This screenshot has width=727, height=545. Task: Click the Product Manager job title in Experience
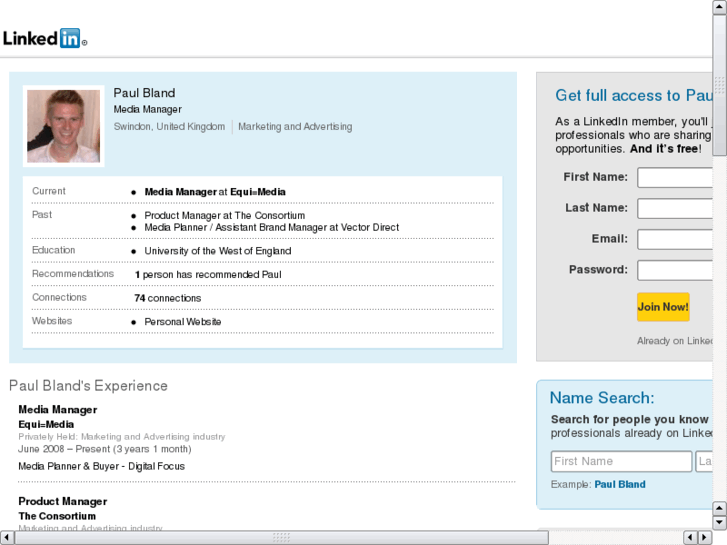(x=63, y=501)
